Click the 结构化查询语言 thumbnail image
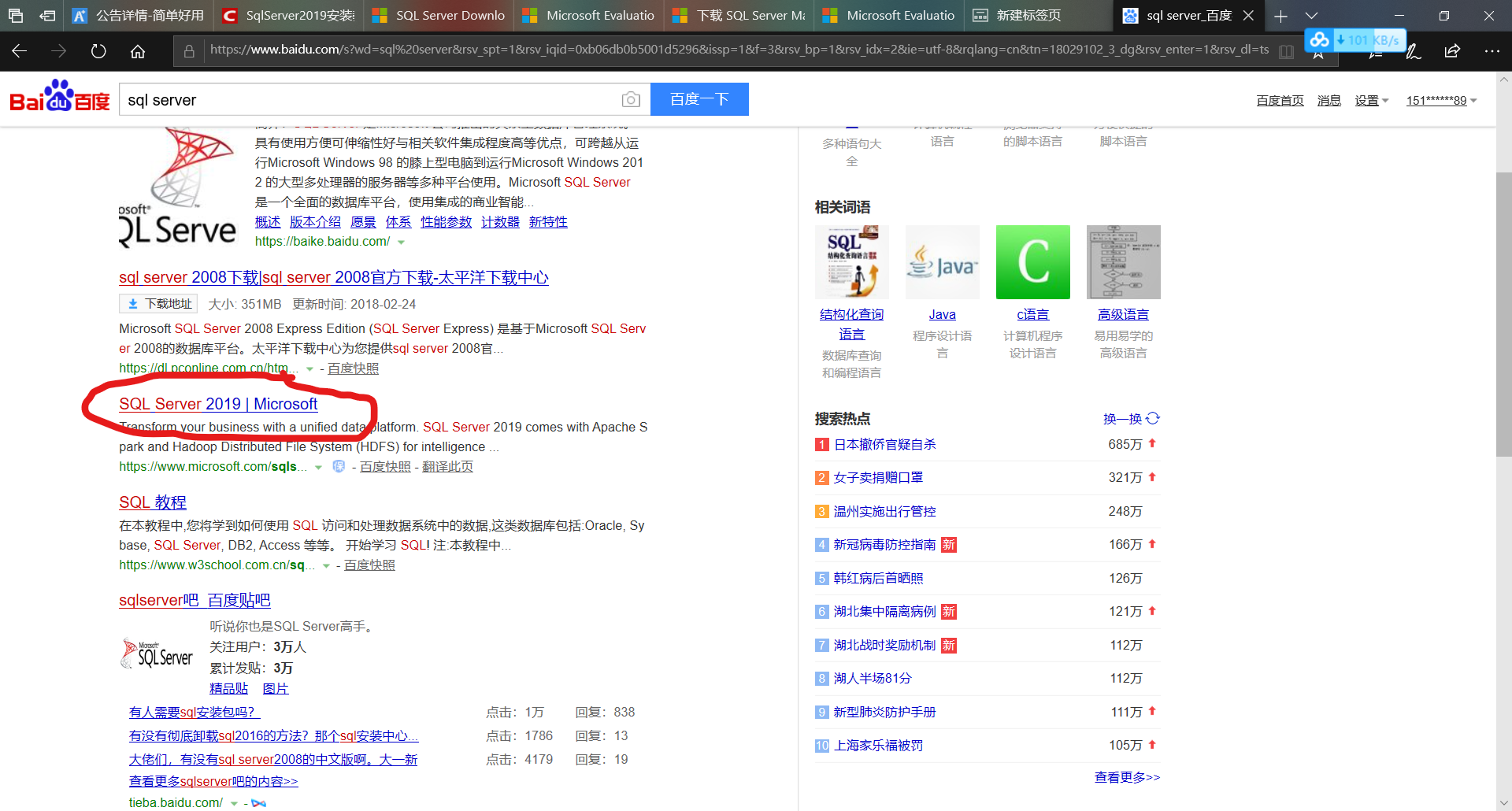 click(852, 262)
